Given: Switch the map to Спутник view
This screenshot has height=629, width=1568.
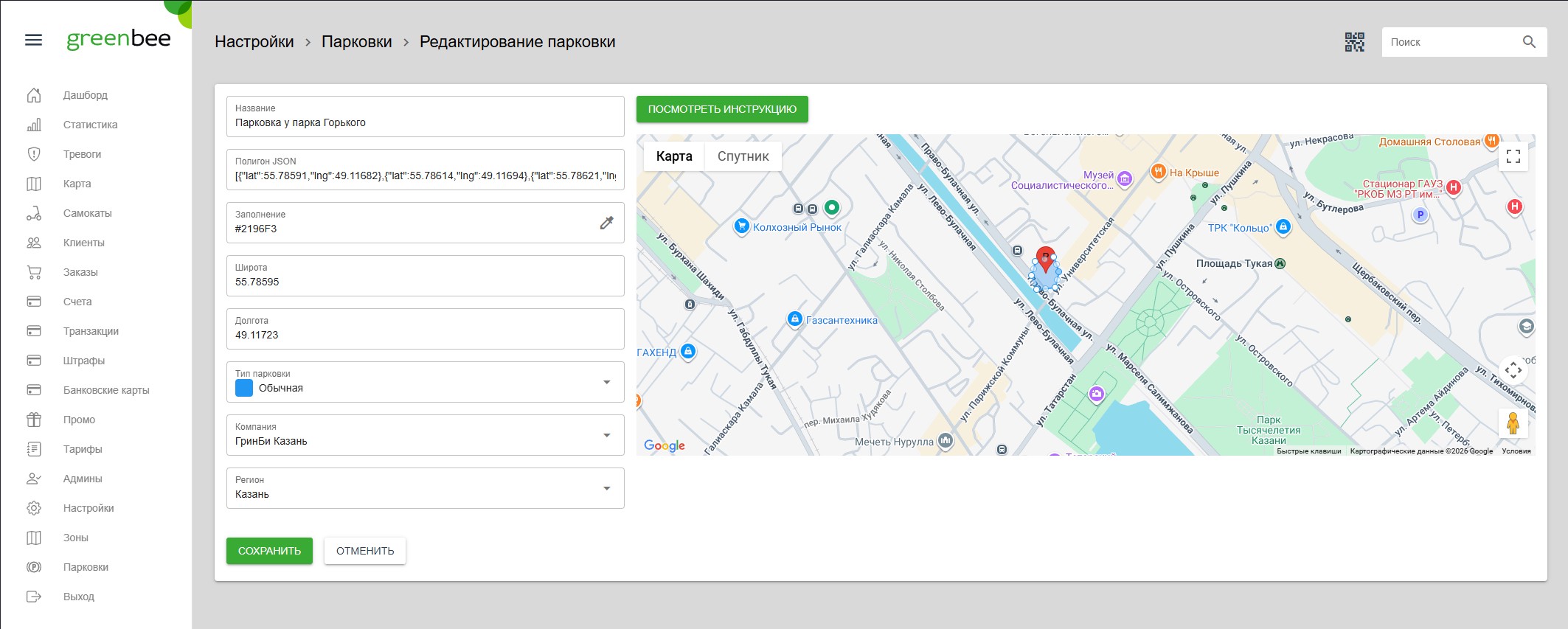Looking at the screenshot, I should point(743,156).
